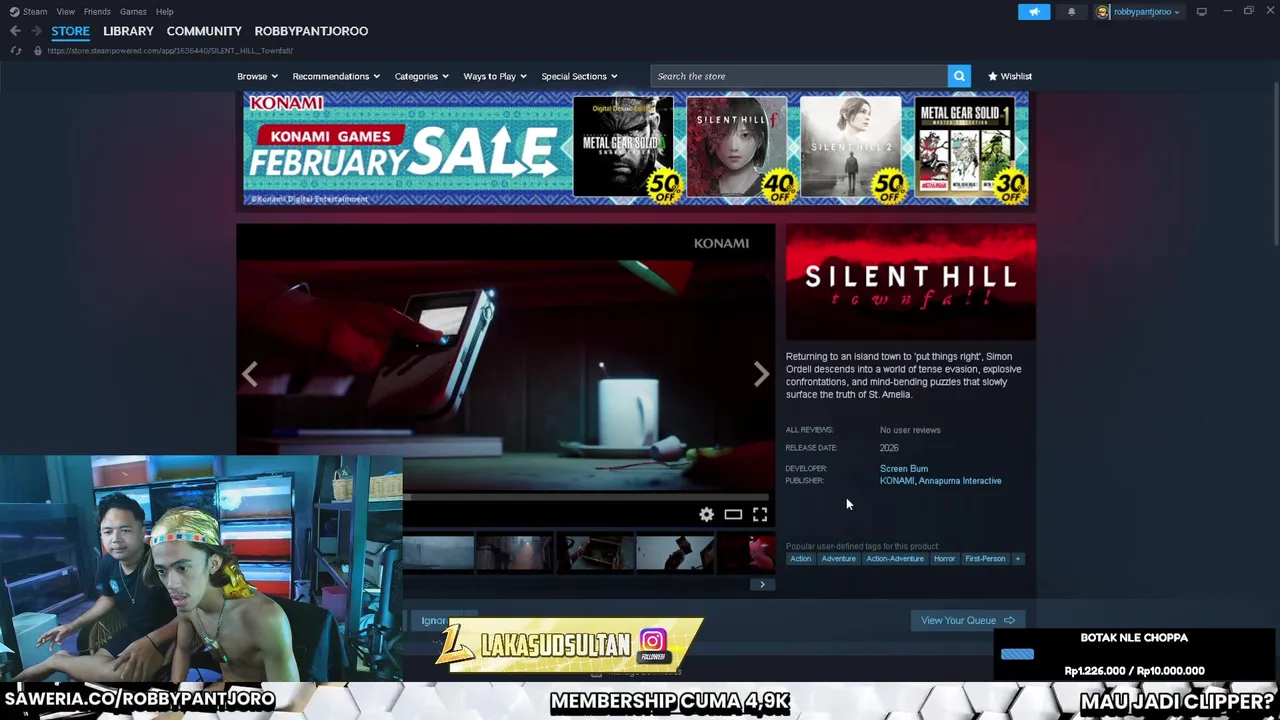Open the Browse dropdown menu
The image size is (1280, 720).
[x=257, y=76]
